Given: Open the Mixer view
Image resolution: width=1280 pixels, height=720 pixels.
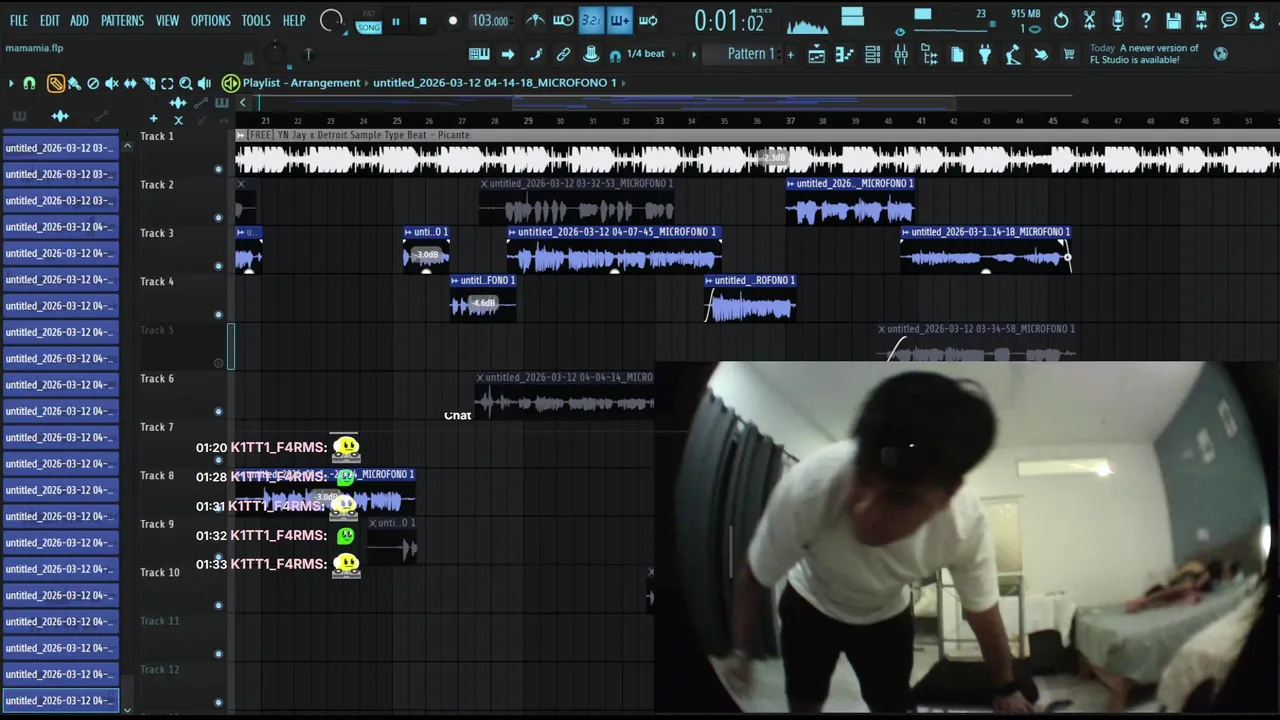Looking at the screenshot, I should point(900,55).
